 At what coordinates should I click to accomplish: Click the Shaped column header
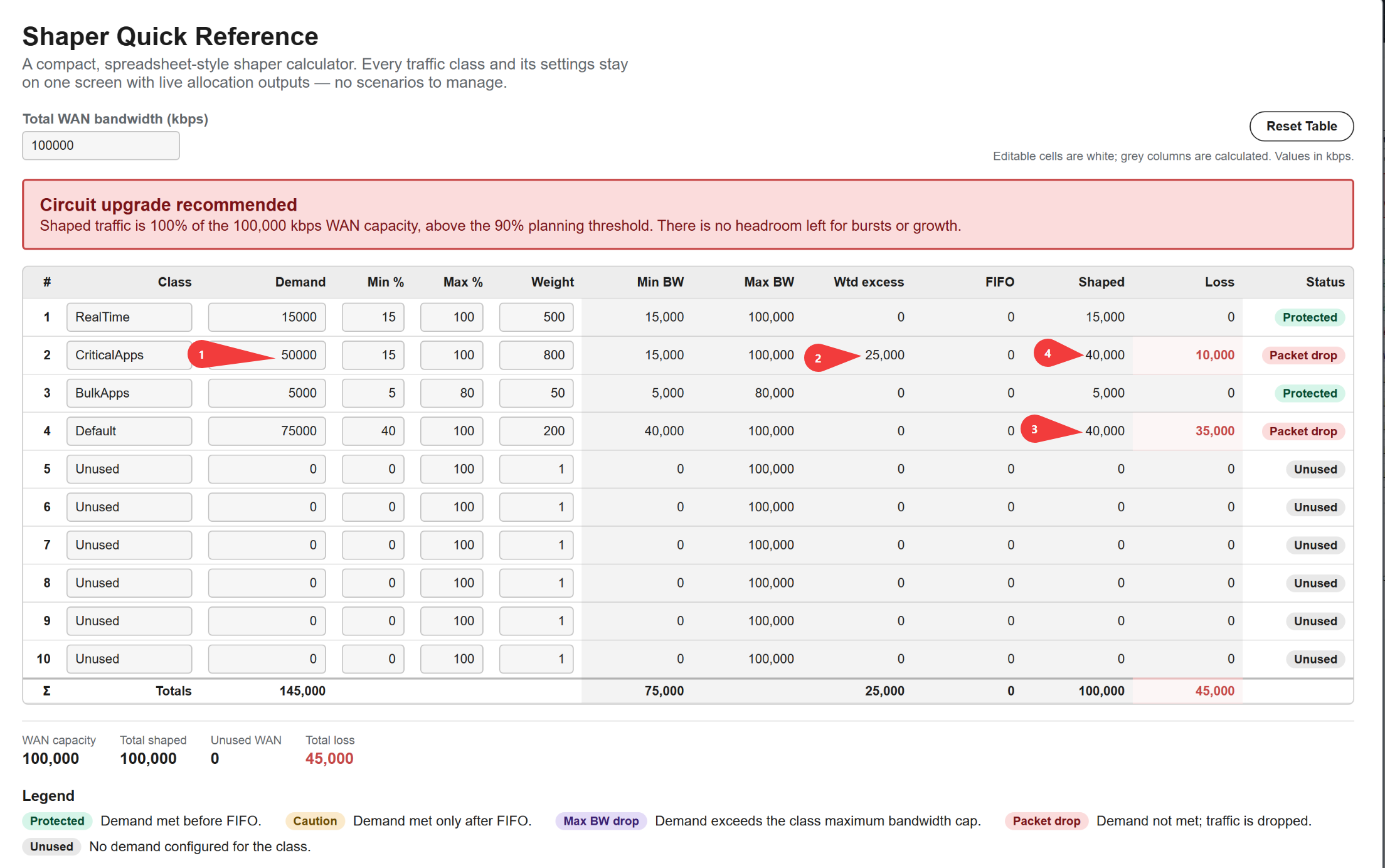click(x=1101, y=282)
